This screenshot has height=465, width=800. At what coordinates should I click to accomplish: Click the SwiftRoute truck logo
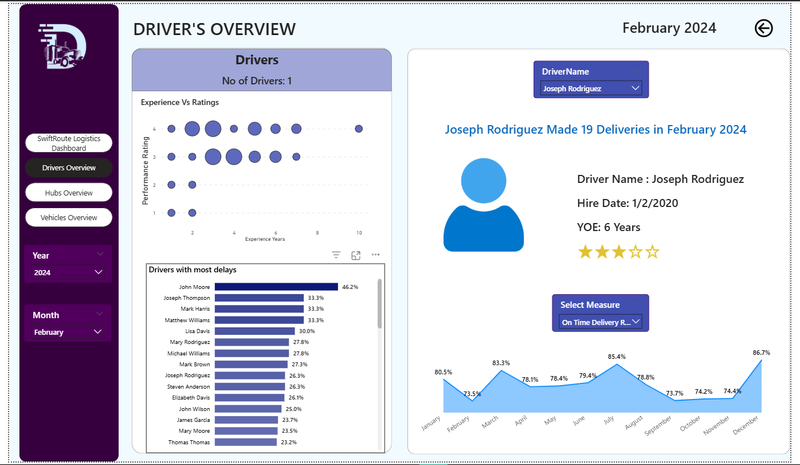point(62,46)
